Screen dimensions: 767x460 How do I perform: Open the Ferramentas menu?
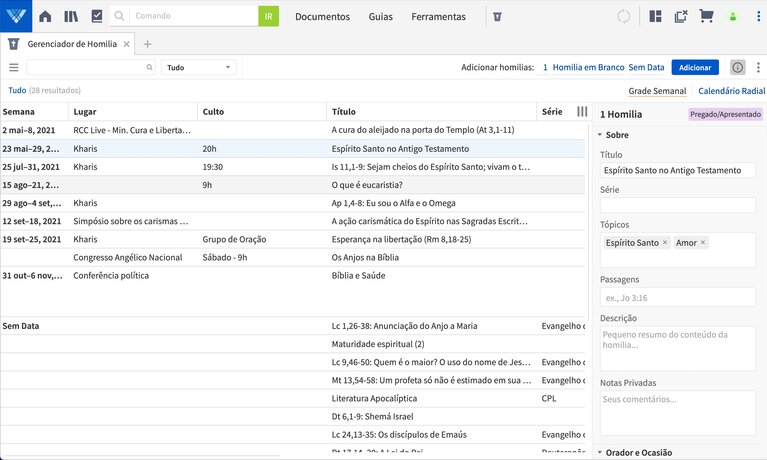[x=438, y=17]
